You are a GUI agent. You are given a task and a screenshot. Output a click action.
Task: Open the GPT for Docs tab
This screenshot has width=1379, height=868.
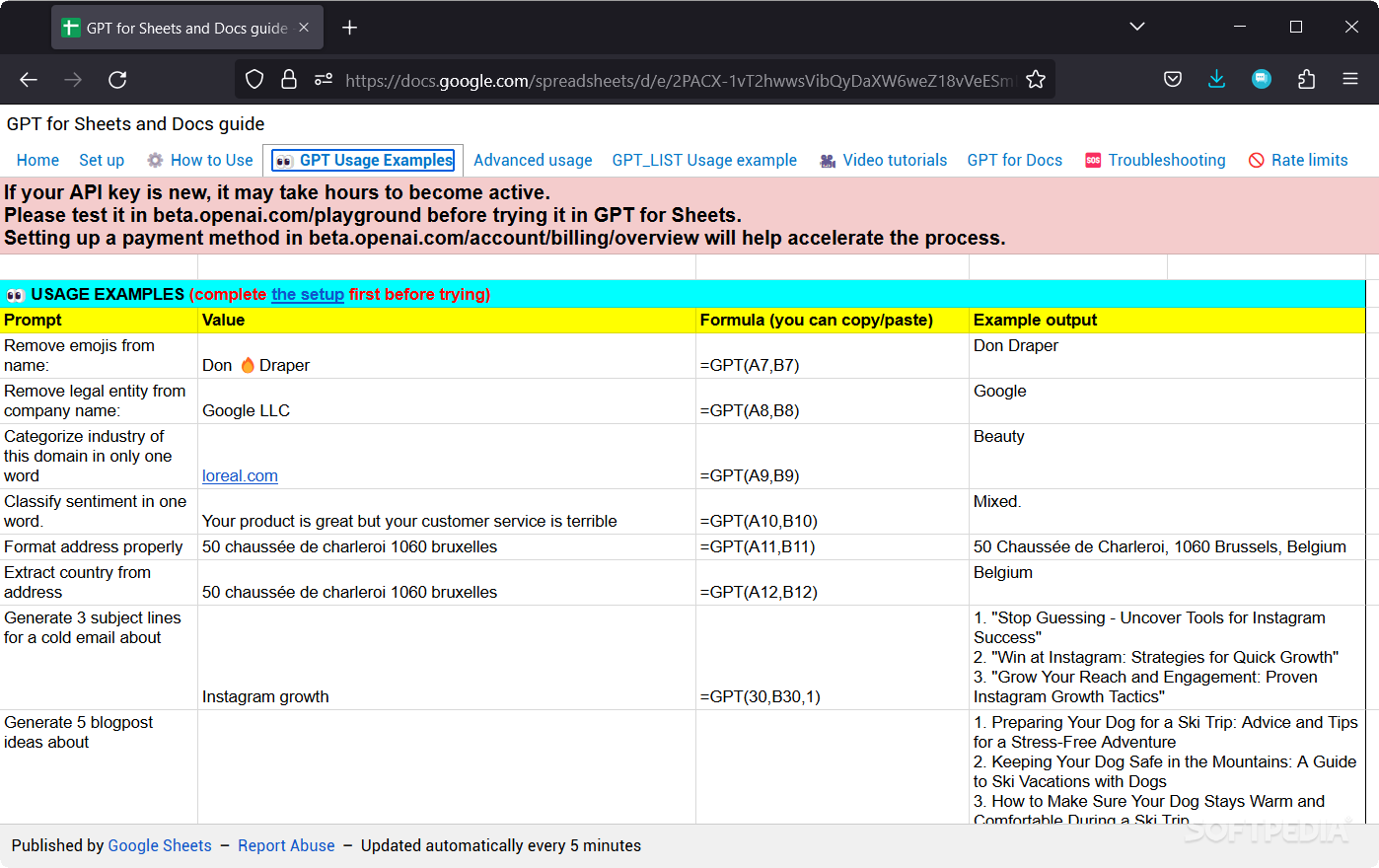[1015, 160]
